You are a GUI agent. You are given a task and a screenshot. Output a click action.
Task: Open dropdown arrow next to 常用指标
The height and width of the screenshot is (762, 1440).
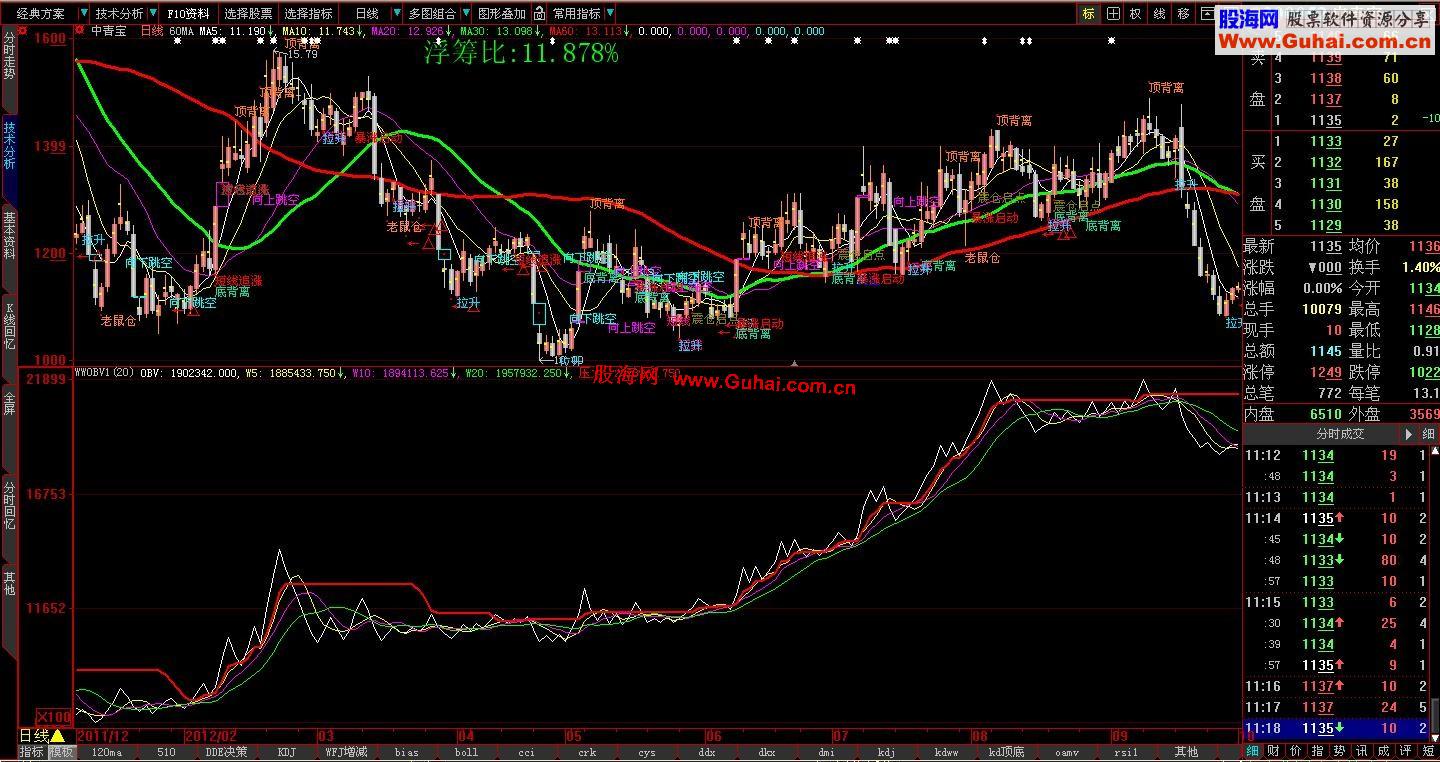(610, 14)
